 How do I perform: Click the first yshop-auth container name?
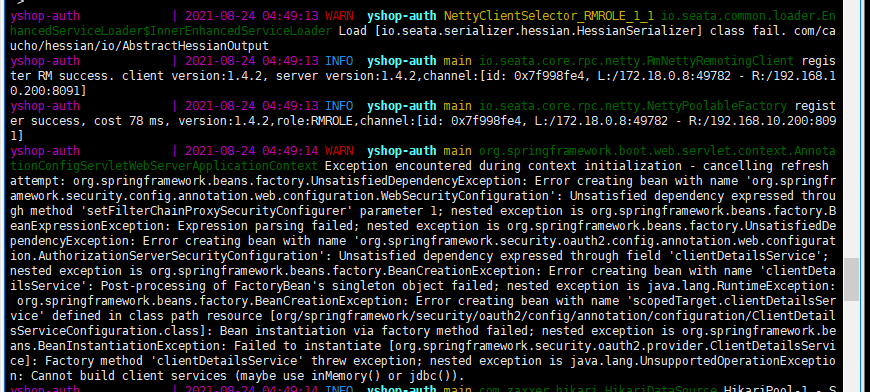pos(45,16)
